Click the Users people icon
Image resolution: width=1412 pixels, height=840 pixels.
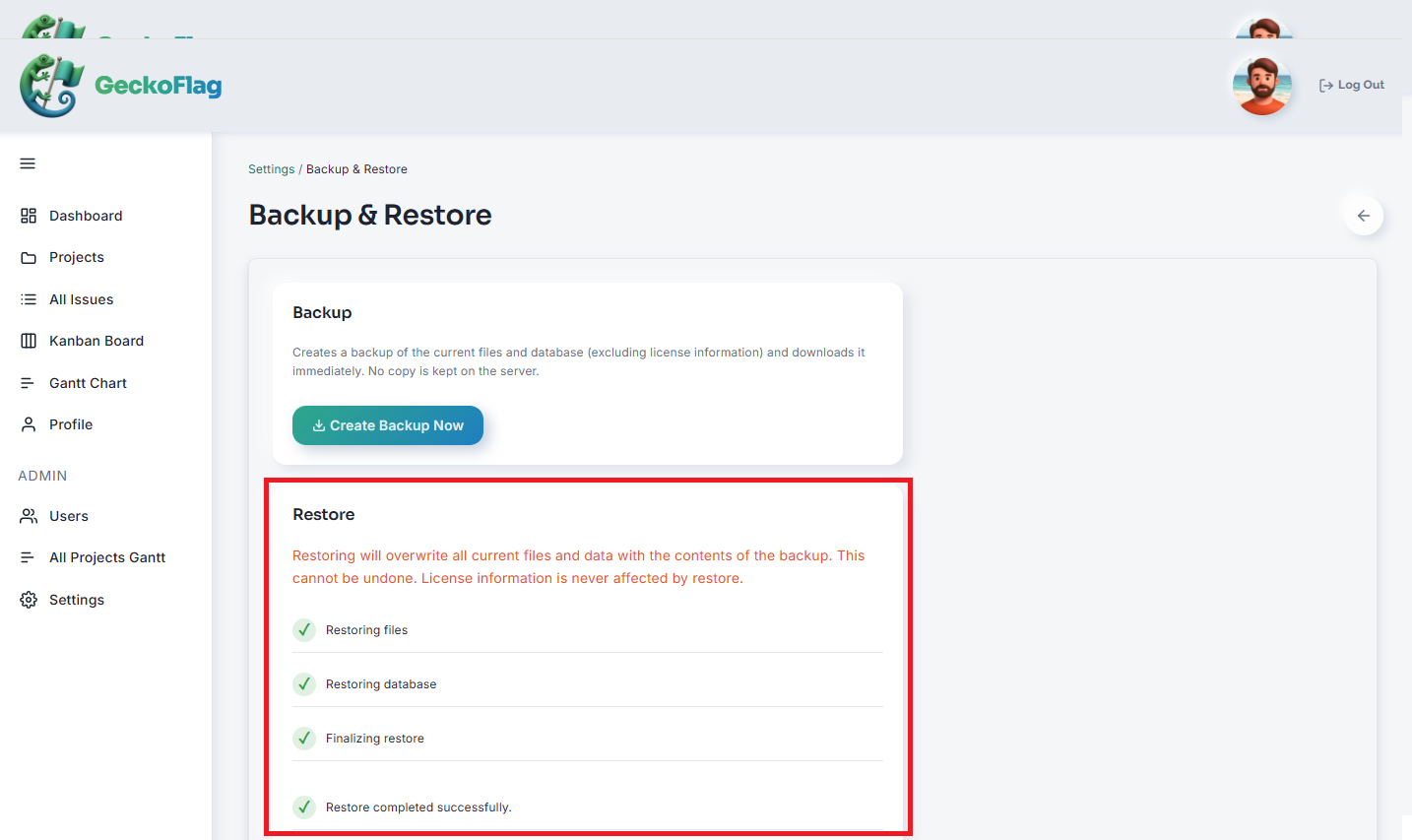(x=29, y=516)
